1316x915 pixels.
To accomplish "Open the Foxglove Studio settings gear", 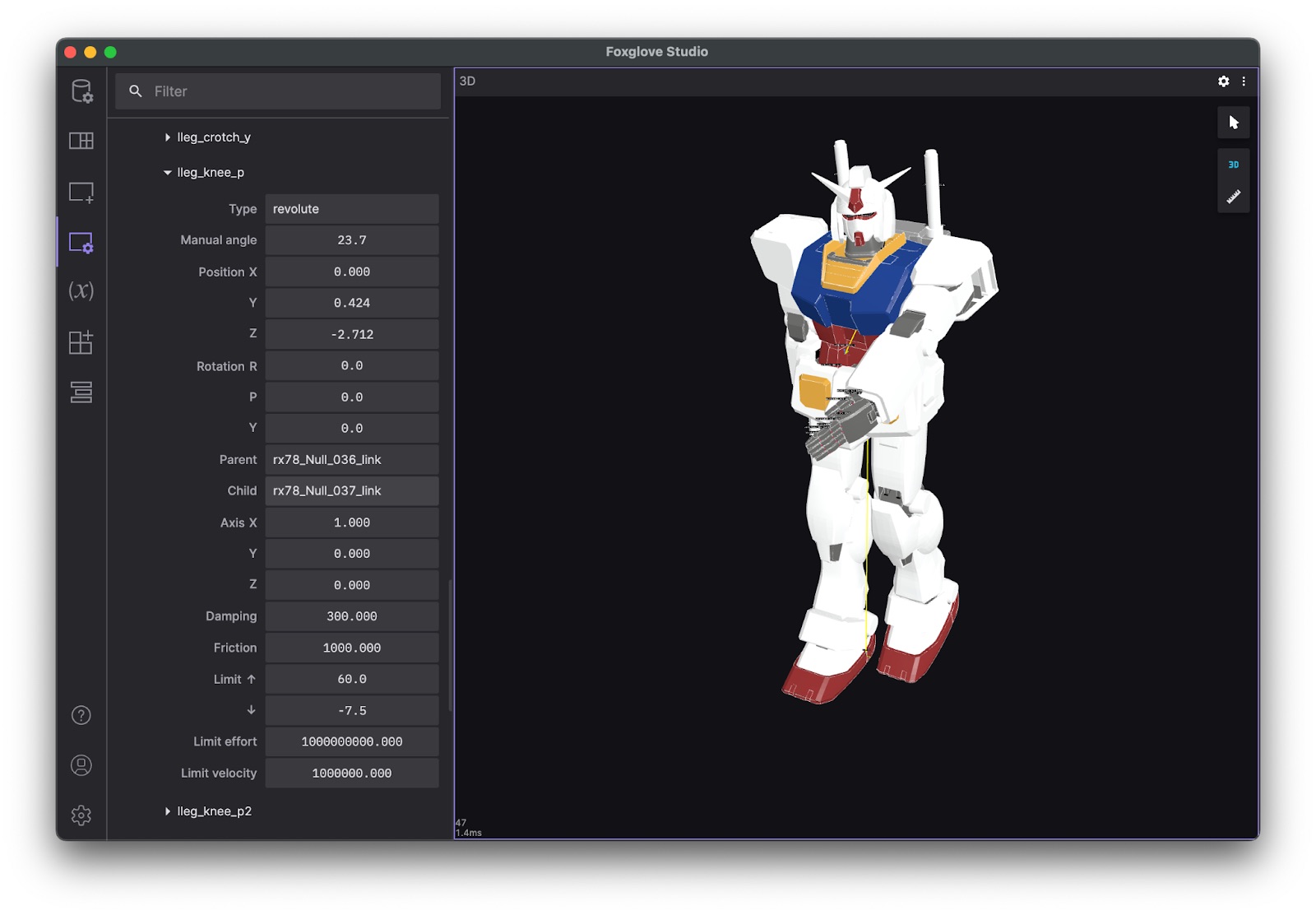I will click(x=81, y=815).
